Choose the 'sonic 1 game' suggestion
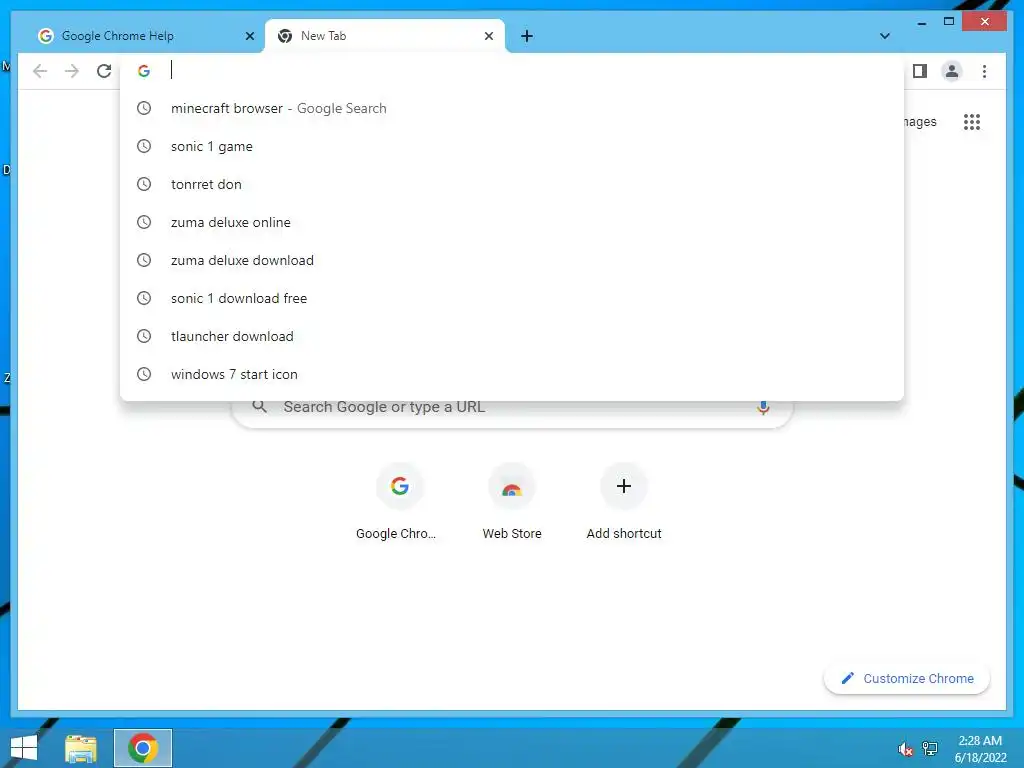1024x768 pixels. (512, 146)
